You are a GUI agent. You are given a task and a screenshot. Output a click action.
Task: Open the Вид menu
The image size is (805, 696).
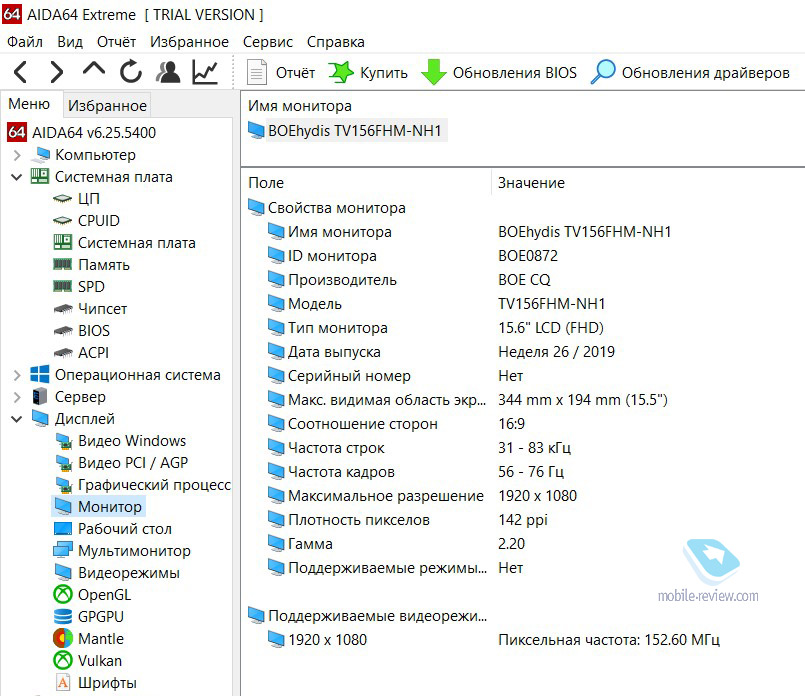(x=70, y=42)
